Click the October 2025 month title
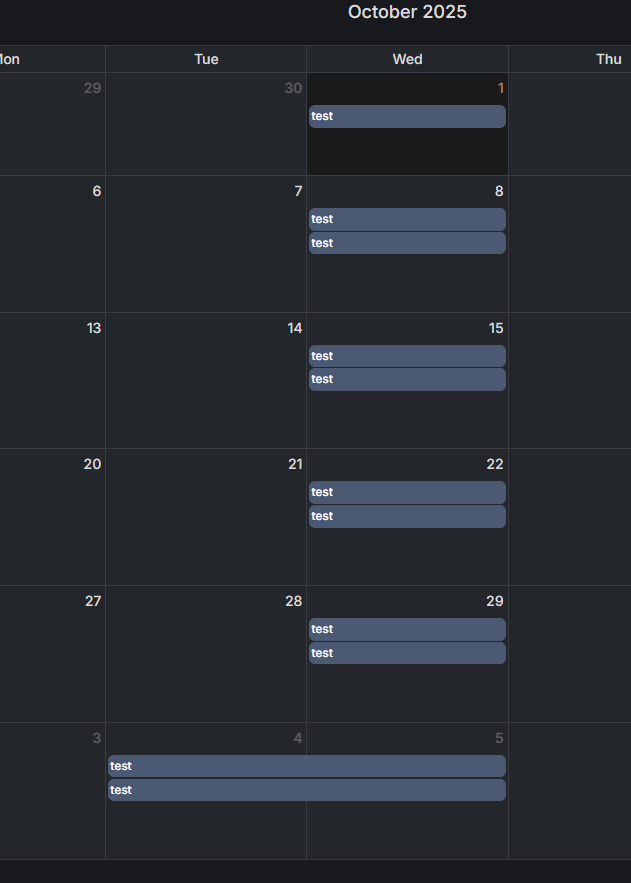 pyautogui.click(x=407, y=12)
